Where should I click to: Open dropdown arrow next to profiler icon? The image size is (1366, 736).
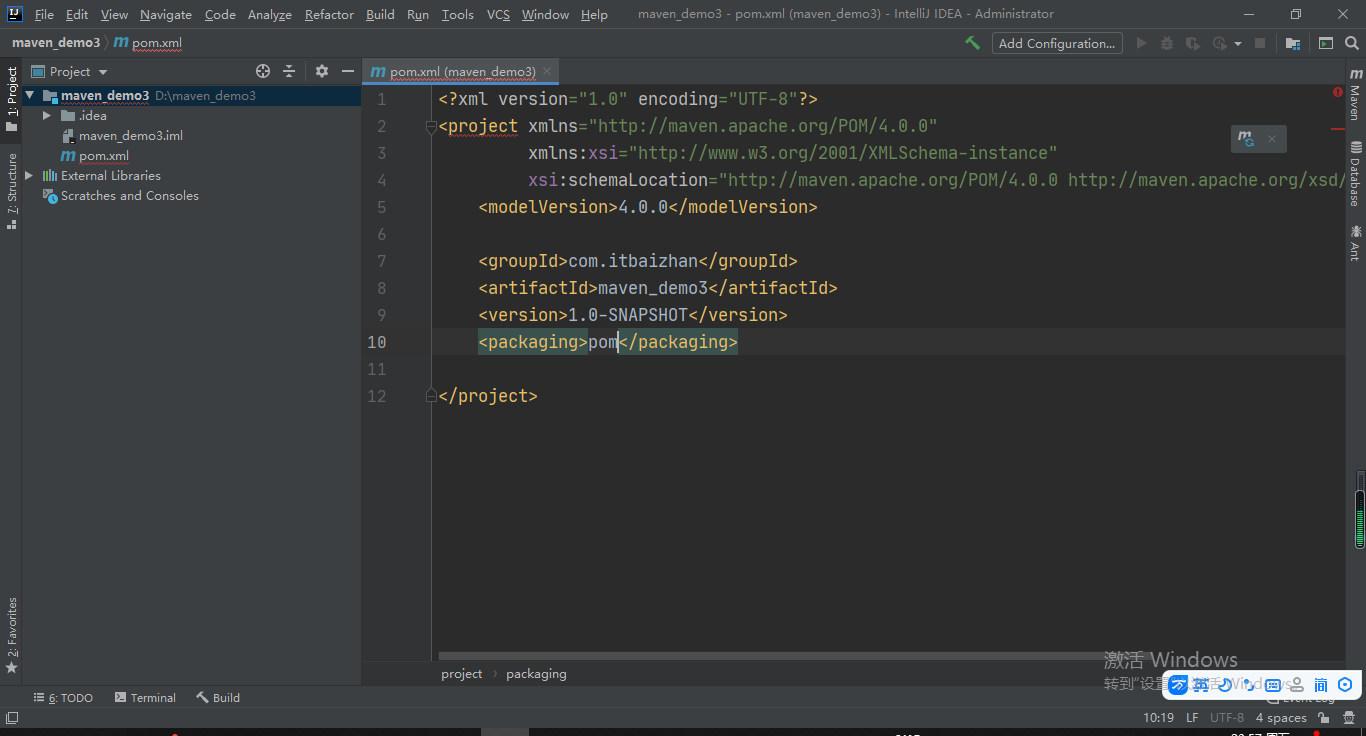click(x=1238, y=44)
